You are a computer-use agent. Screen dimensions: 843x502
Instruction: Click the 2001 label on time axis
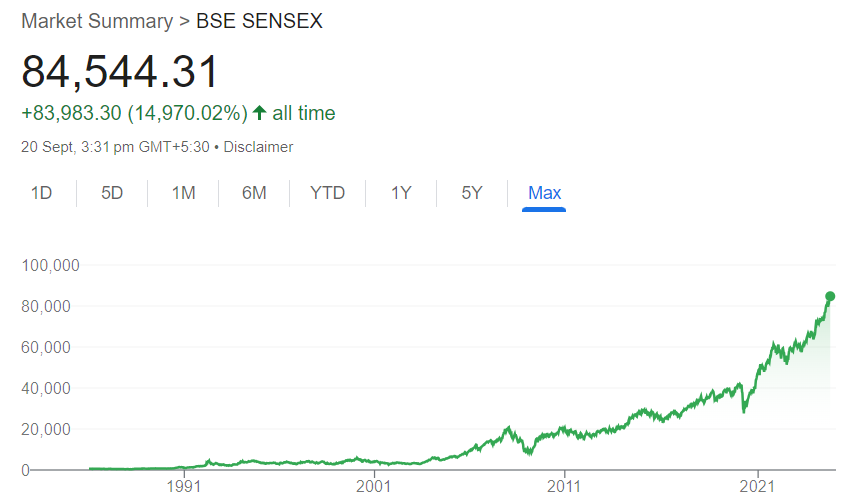(374, 486)
